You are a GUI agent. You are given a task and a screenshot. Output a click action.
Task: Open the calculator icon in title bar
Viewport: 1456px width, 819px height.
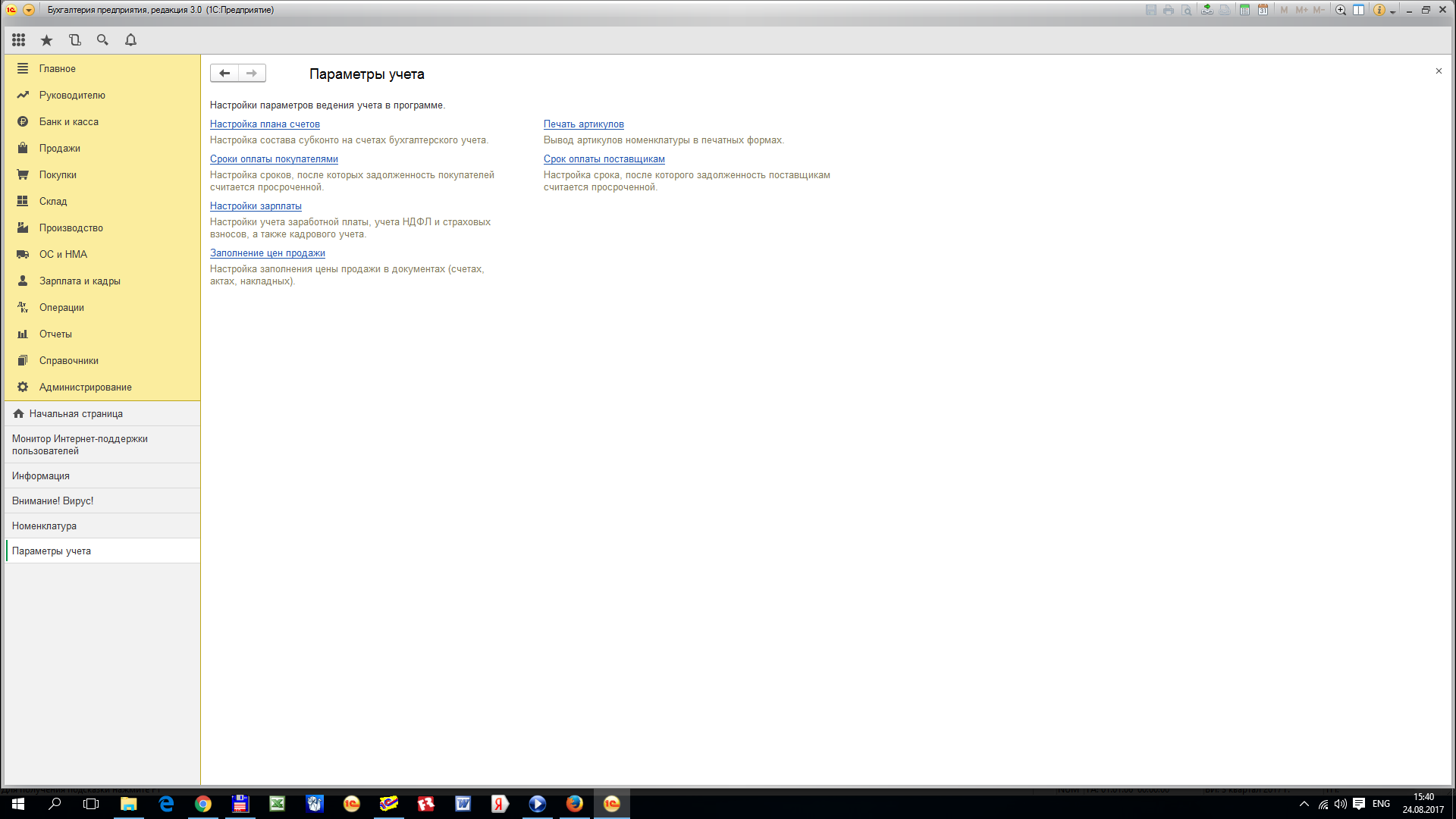tap(1244, 10)
